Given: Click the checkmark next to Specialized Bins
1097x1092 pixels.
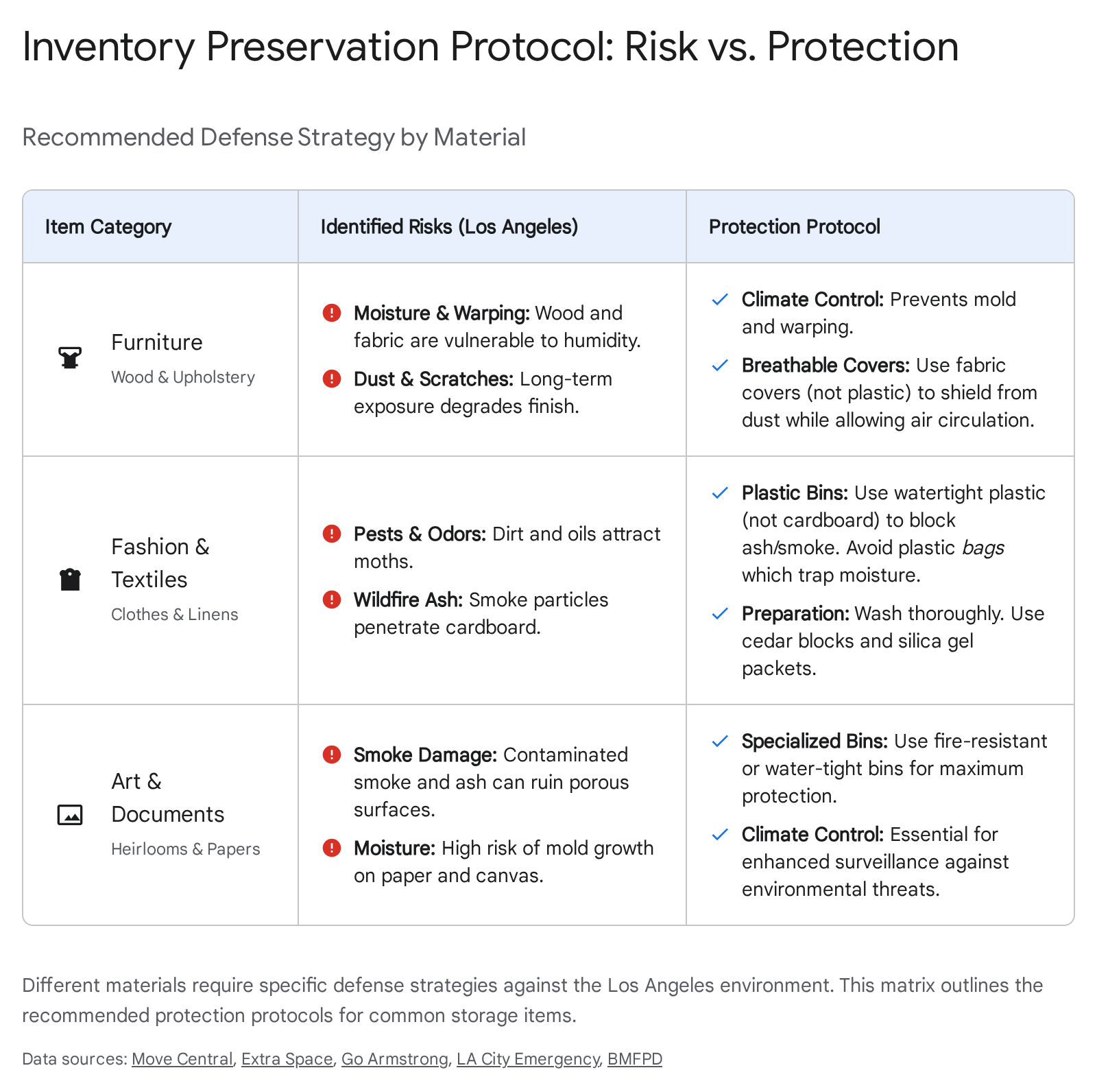Looking at the screenshot, I should [720, 741].
